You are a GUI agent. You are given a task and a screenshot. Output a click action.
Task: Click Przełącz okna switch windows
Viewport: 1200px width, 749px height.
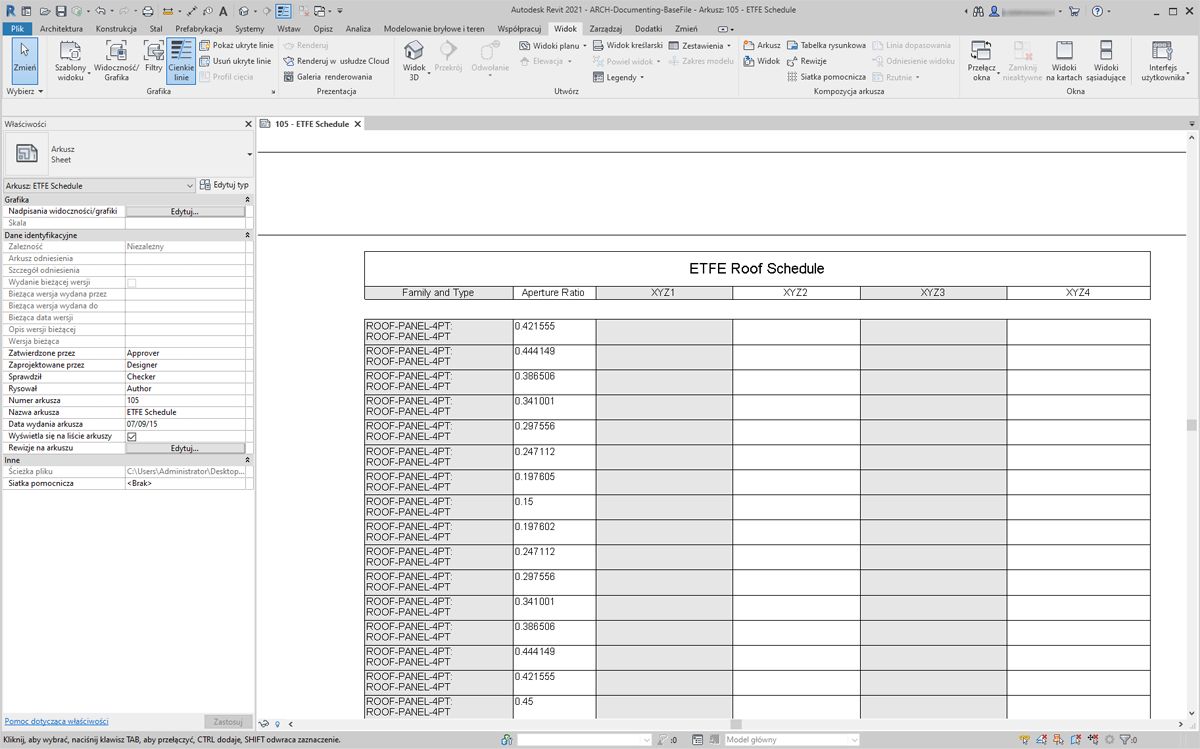point(982,61)
